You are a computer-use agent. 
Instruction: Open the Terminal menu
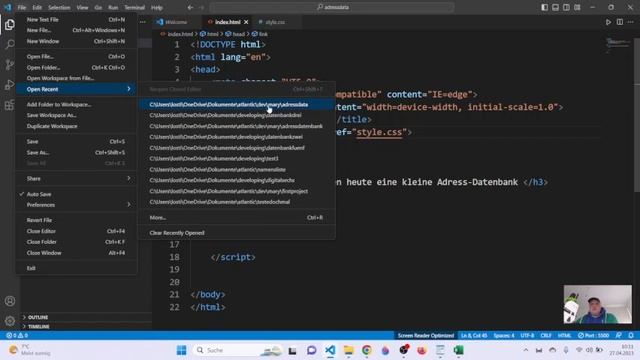pos(134,7)
